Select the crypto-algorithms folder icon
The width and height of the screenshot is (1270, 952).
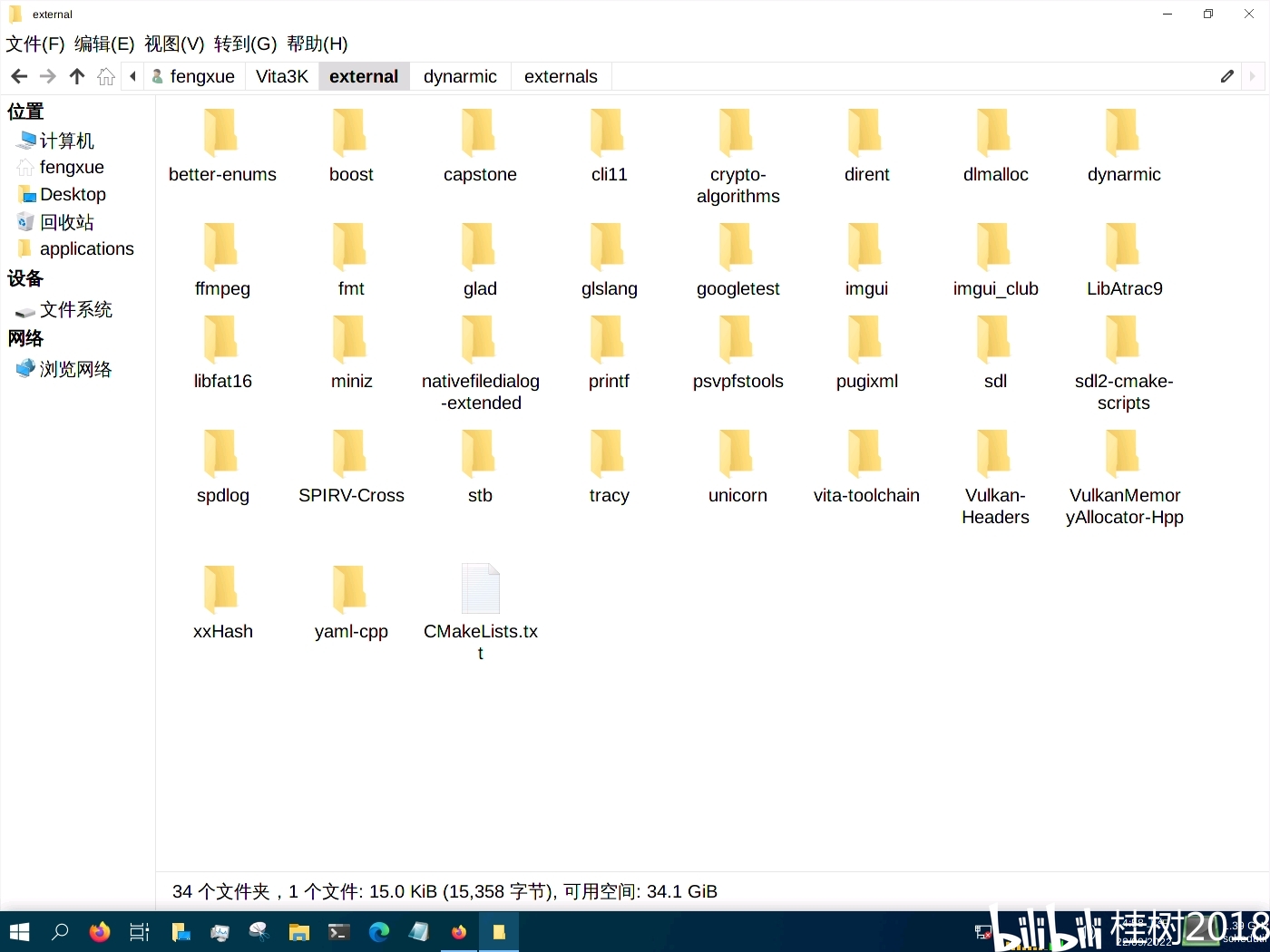(x=737, y=132)
